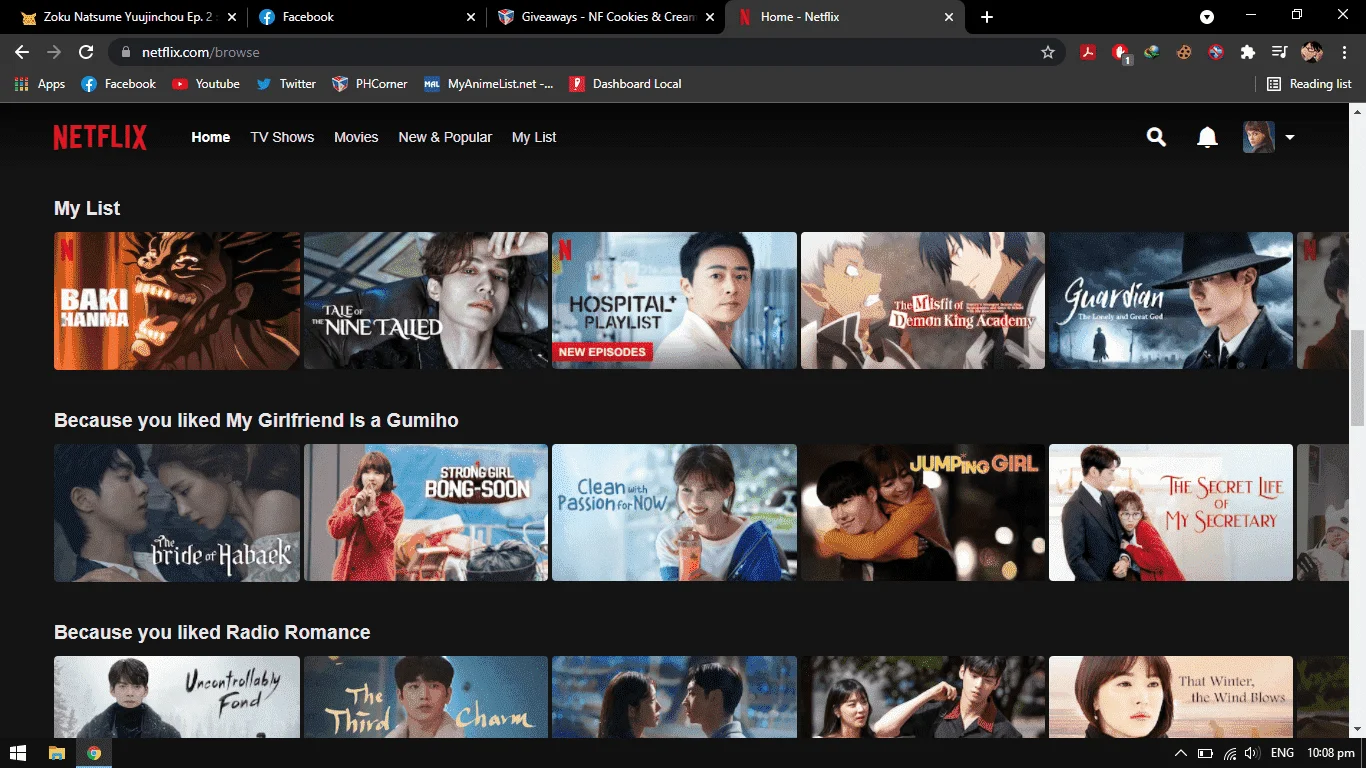Open the Youtube bookmark
1366x768 pixels.
coord(205,84)
